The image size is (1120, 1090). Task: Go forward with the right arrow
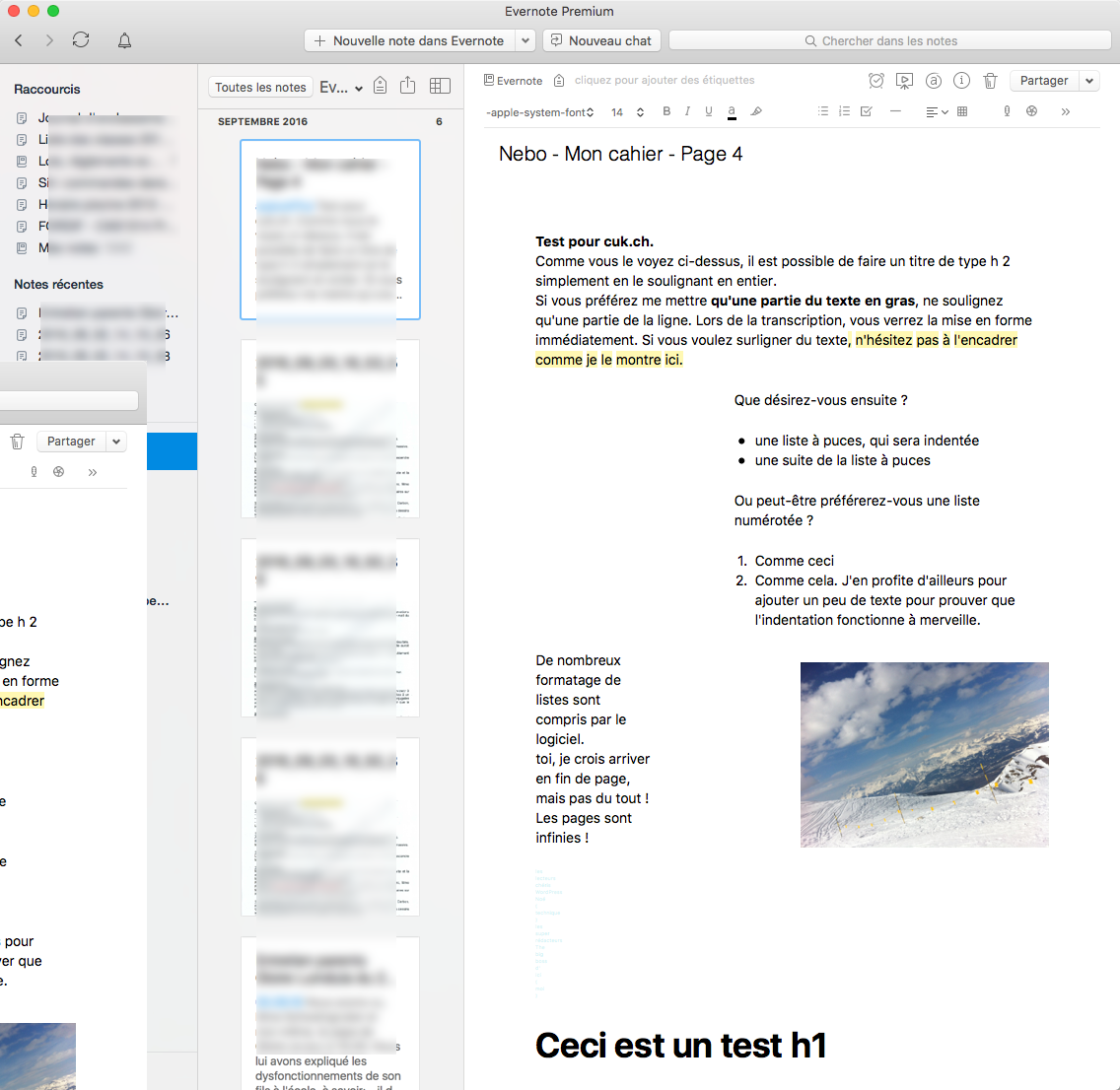(x=49, y=40)
